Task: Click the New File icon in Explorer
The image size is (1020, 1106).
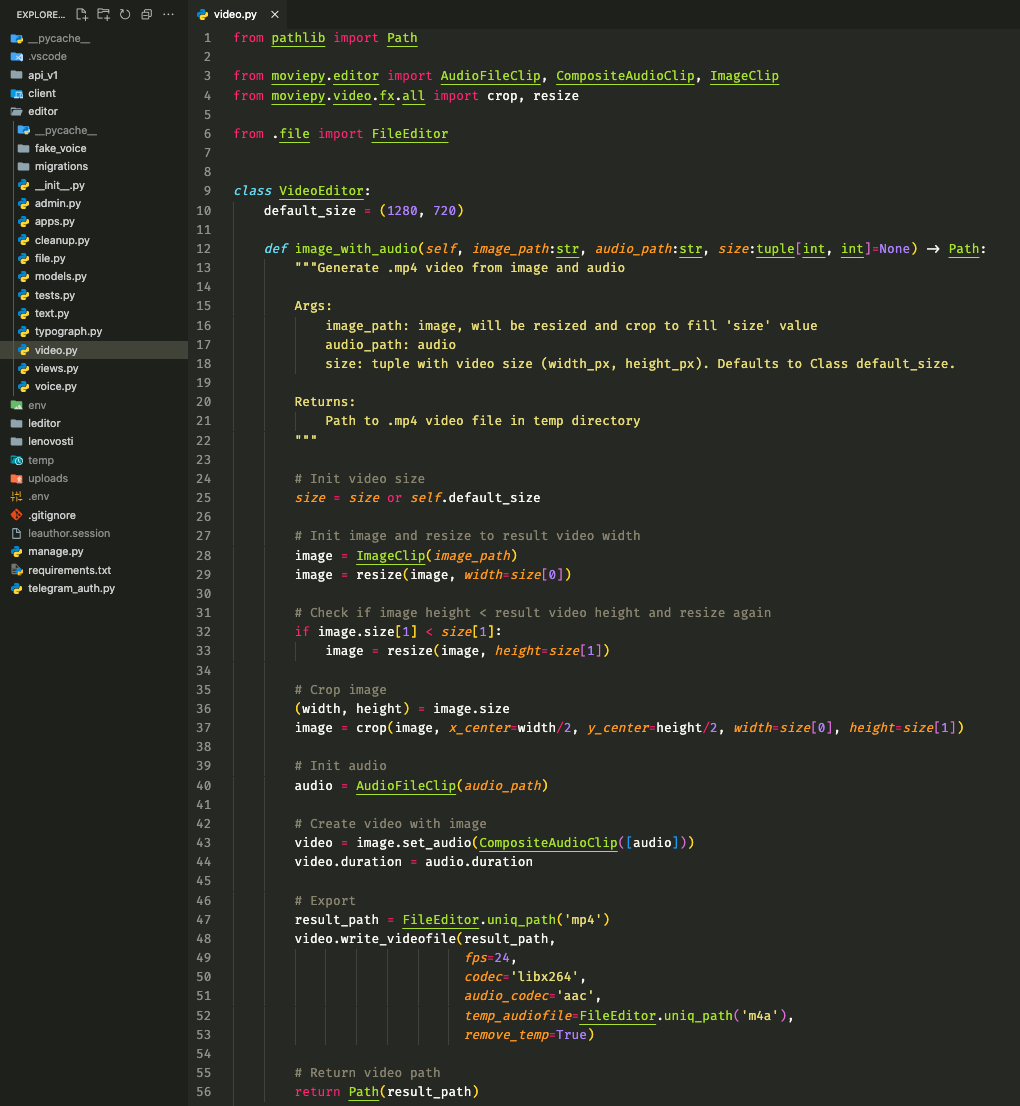Action: [x=82, y=14]
